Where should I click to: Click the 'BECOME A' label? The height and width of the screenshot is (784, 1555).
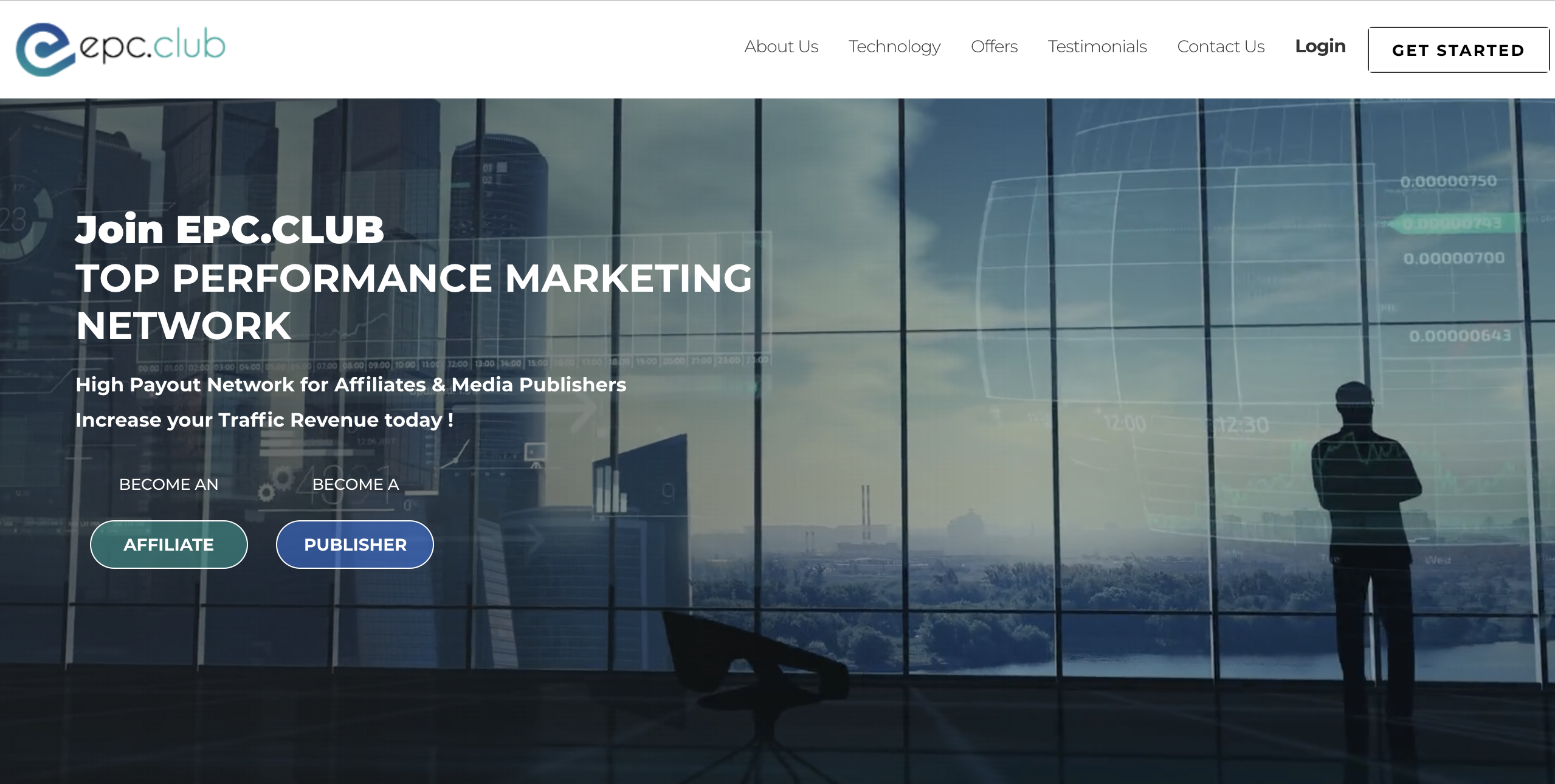point(356,484)
